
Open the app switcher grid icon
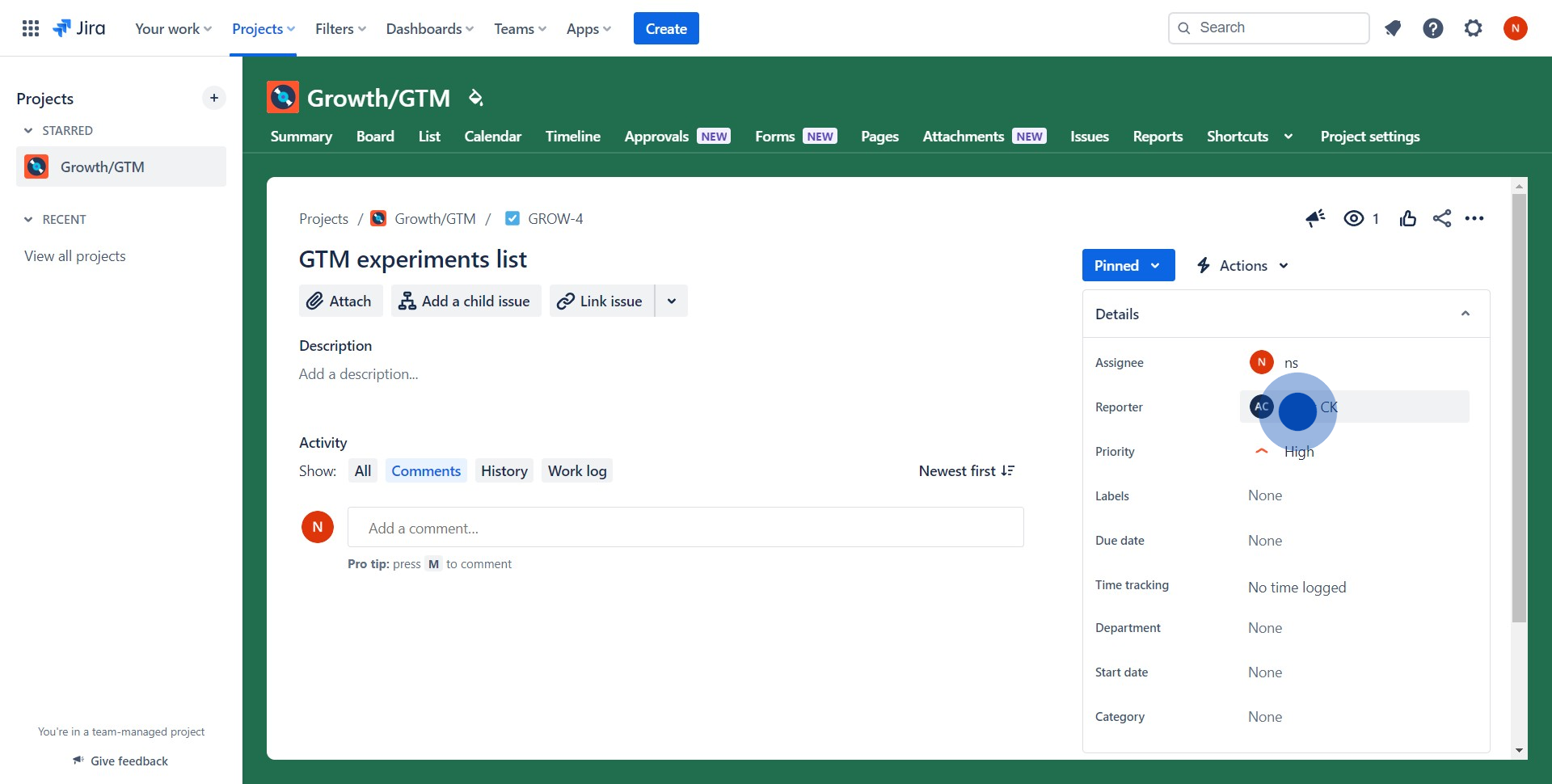(x=31, y=28)
